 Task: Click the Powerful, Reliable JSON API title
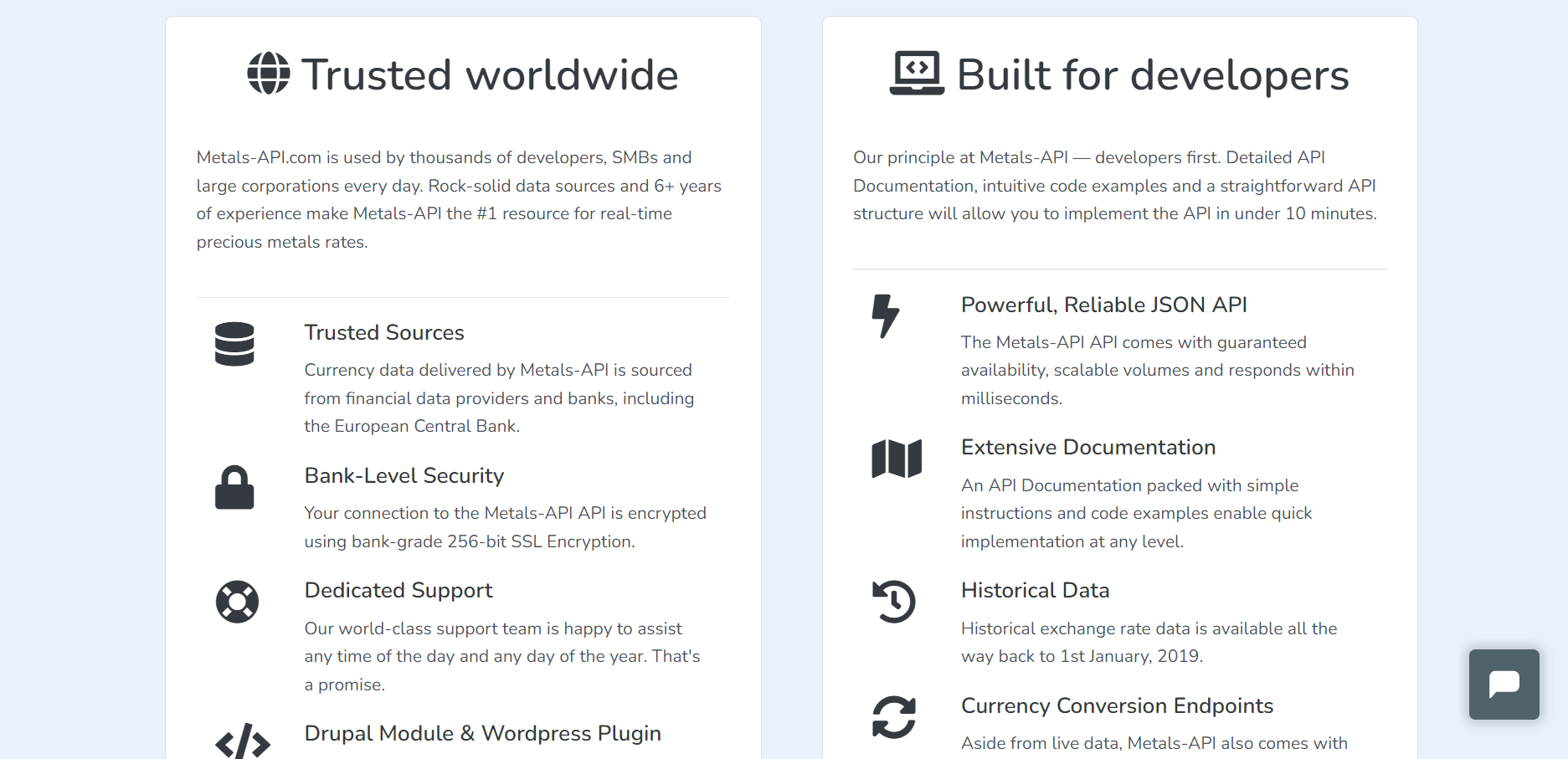[x=1104, y=305]
